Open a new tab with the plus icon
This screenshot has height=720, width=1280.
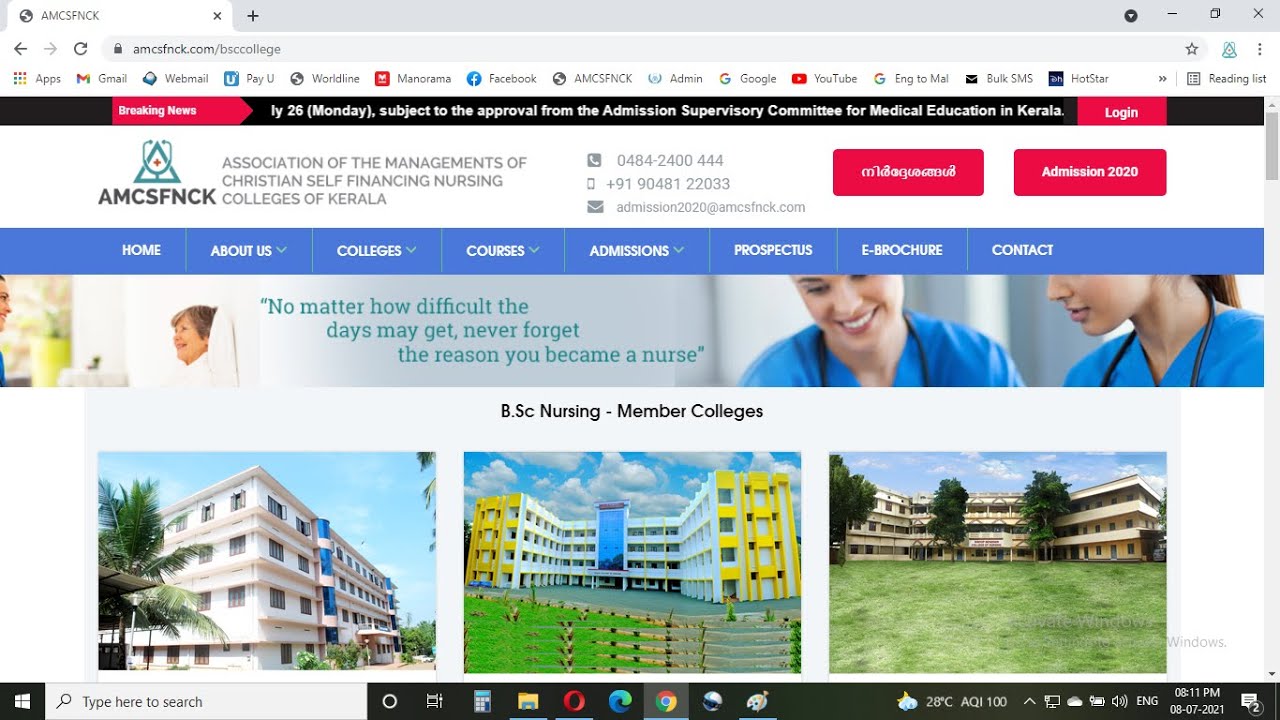(x=253, y=16)
